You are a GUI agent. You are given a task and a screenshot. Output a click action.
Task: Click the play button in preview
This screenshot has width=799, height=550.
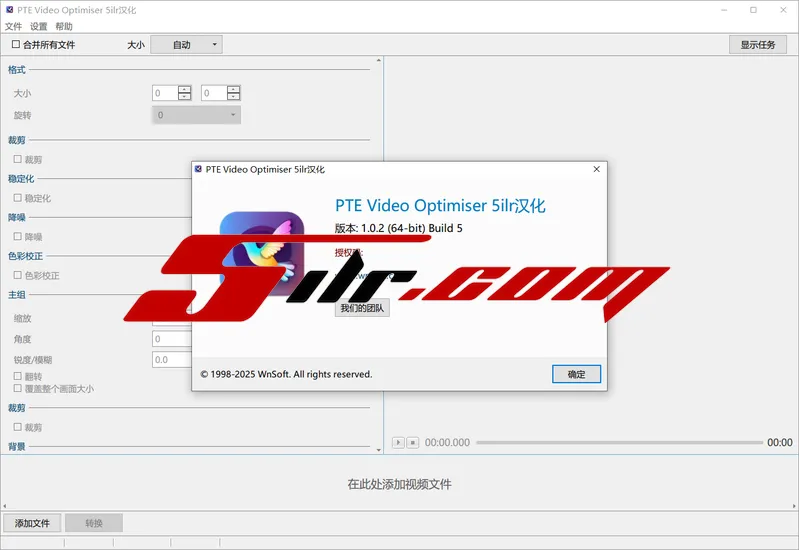coord(398,442)
